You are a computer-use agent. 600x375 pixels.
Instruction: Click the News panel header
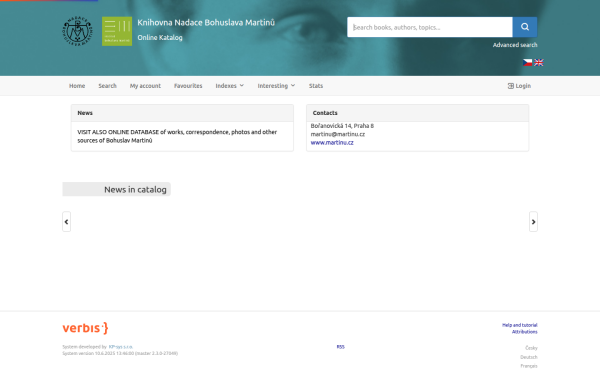pos(182,113)
